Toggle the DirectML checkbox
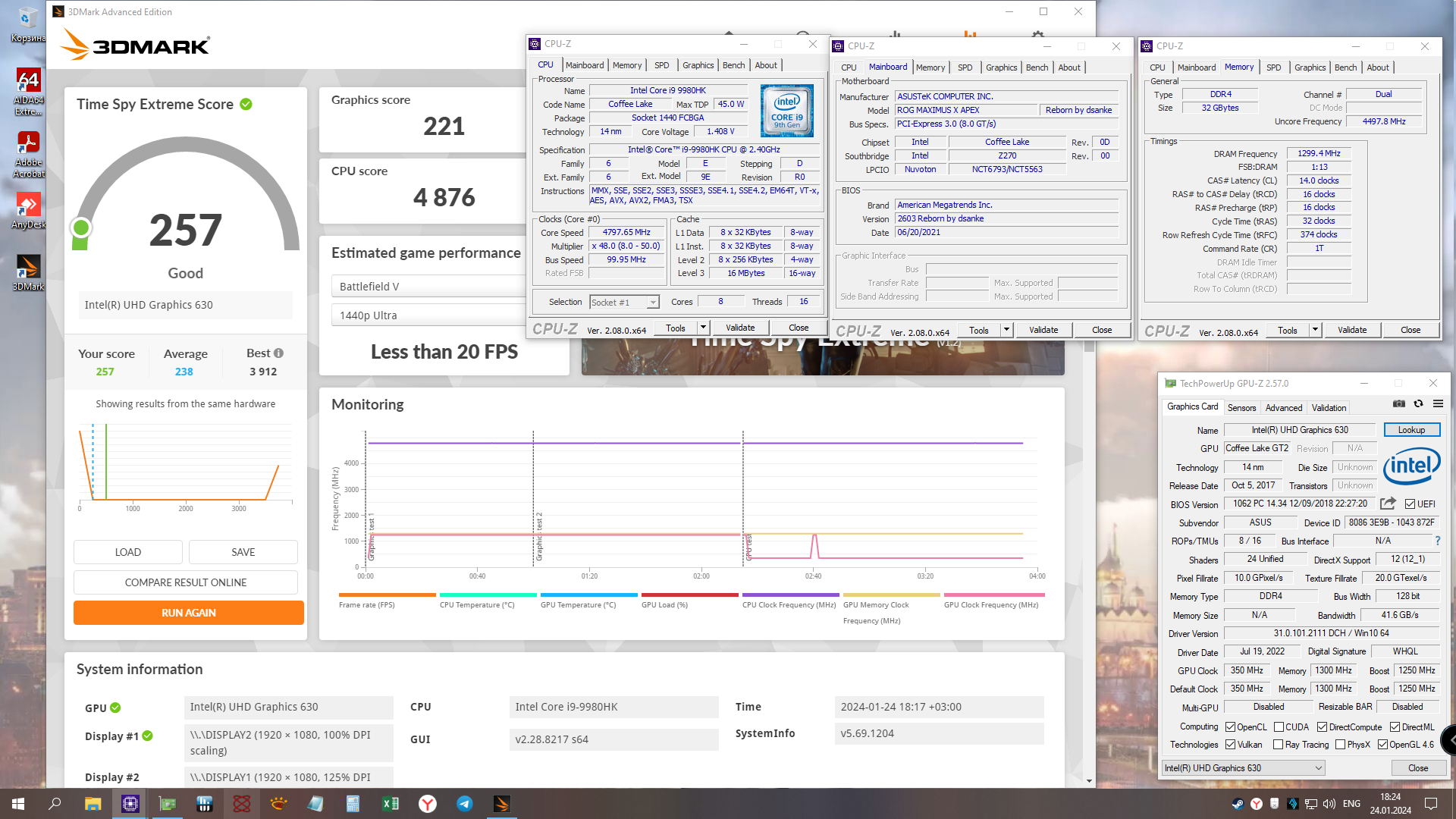The width and height of the screenshot is (1456, 819). (x=1395, y=727)
